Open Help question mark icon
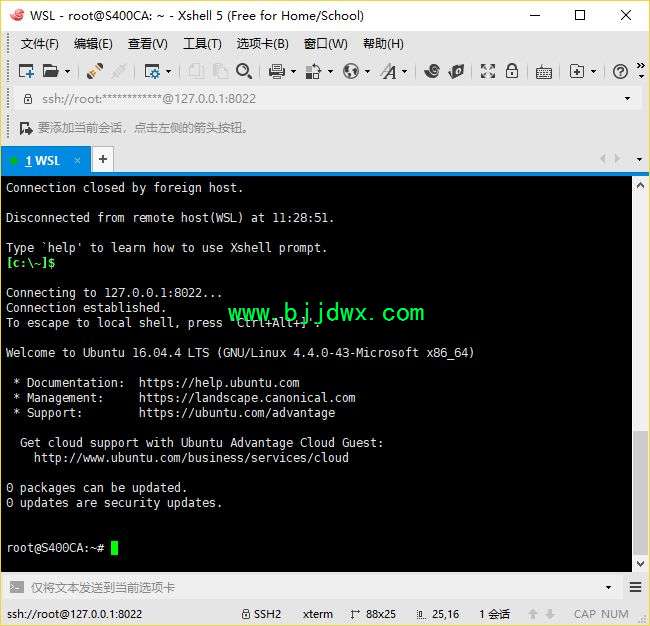The image size is (650, 626). point(620,72)
